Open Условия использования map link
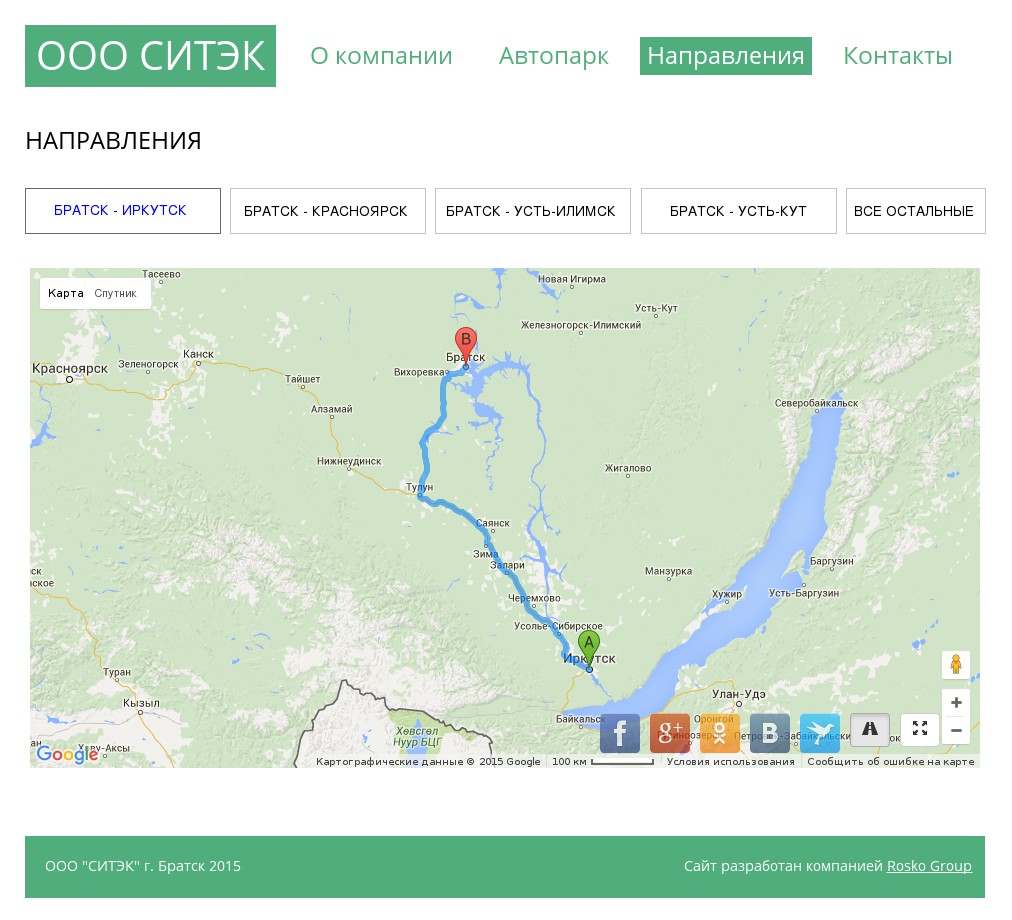The height and width of the screenshot is (920, 1012). 731,761
